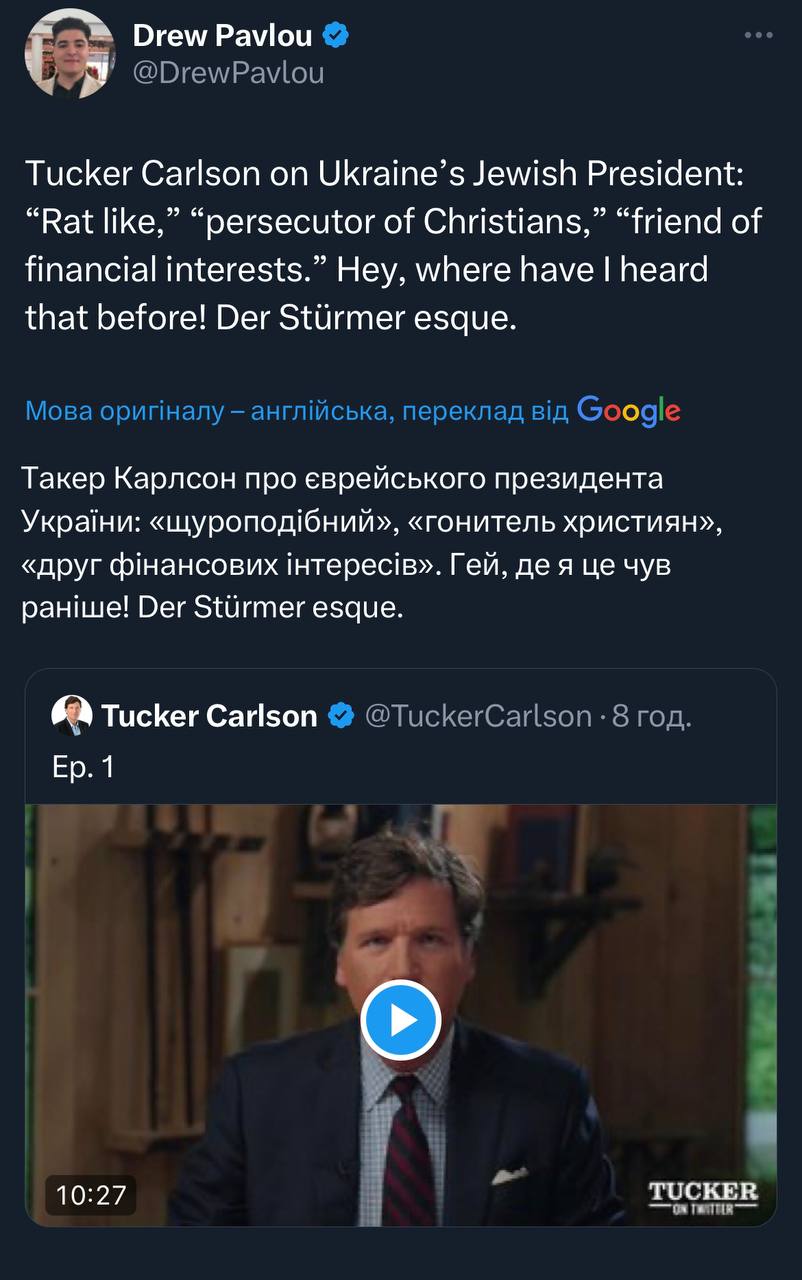Screen dimensions: 802x1280
Task: Play the Tucker Carlson video
Action: click(401, 1020)
